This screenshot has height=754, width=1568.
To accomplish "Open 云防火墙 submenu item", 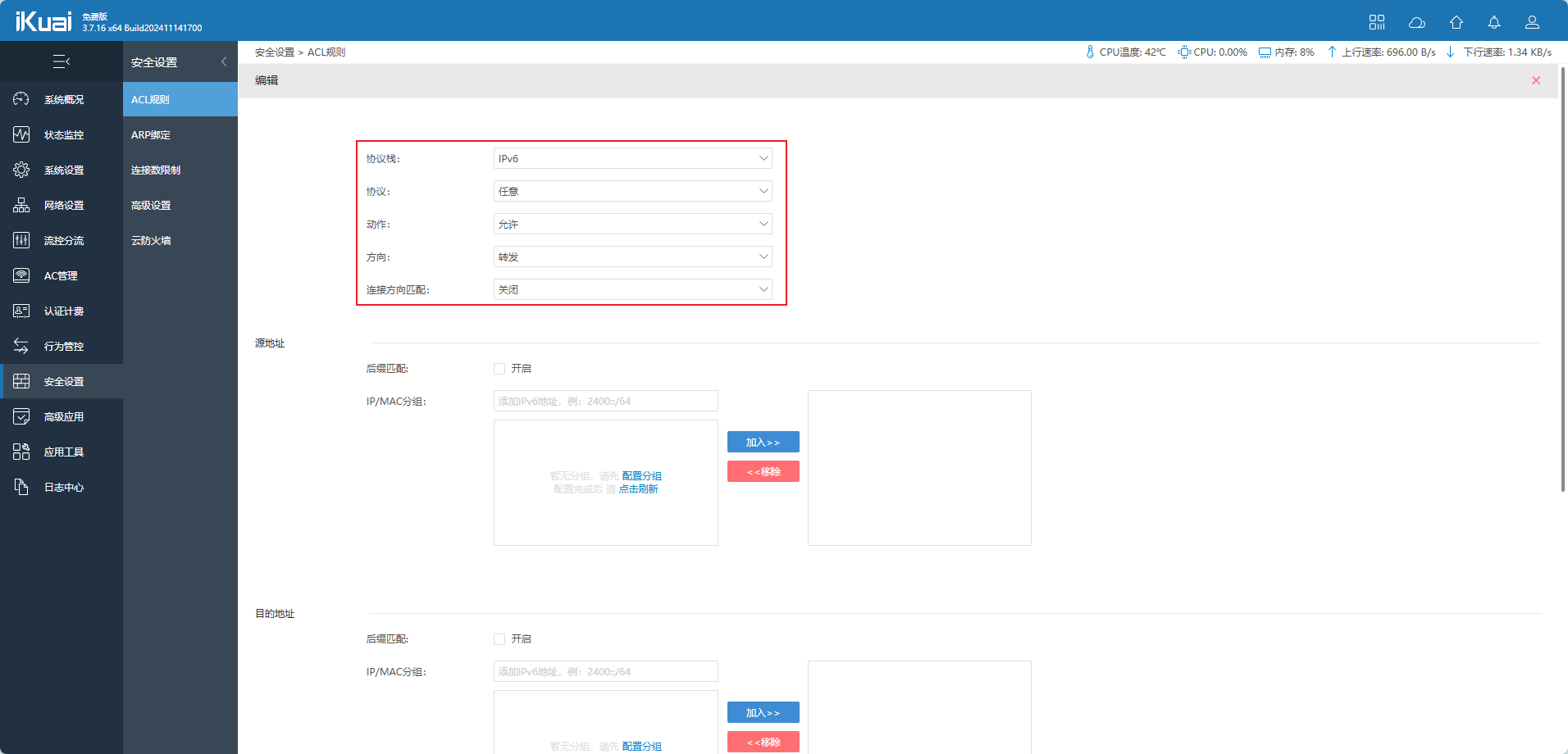I will [151, 240].
